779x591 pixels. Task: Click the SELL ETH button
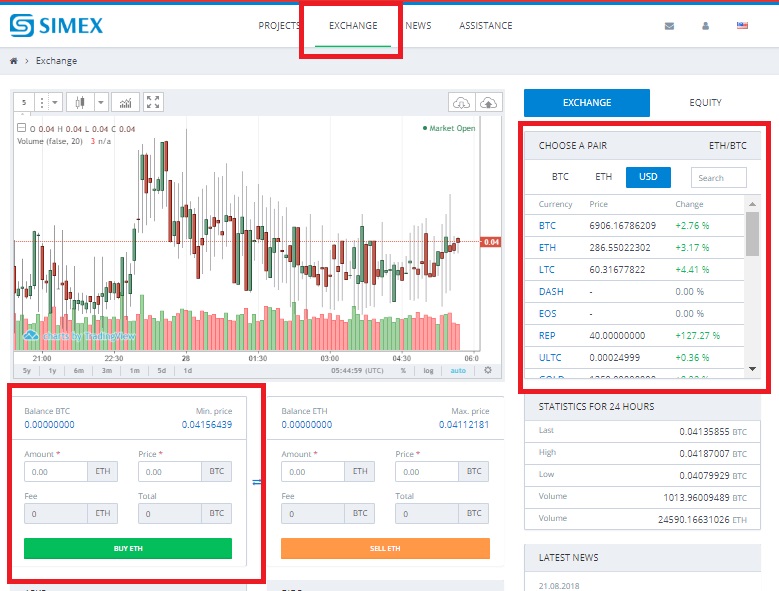[385, 548]
